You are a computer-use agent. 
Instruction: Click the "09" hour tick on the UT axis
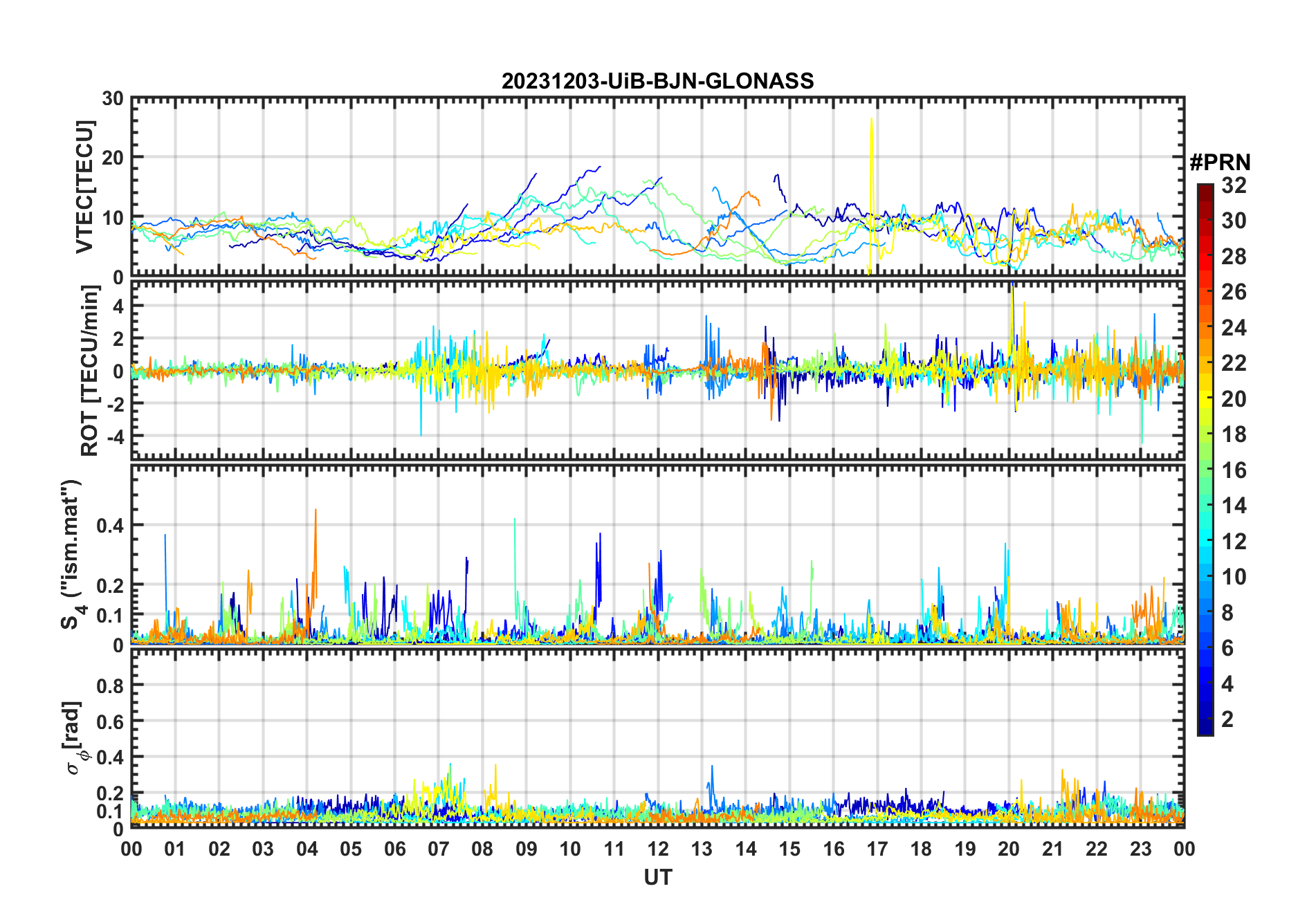coord(527,849)
